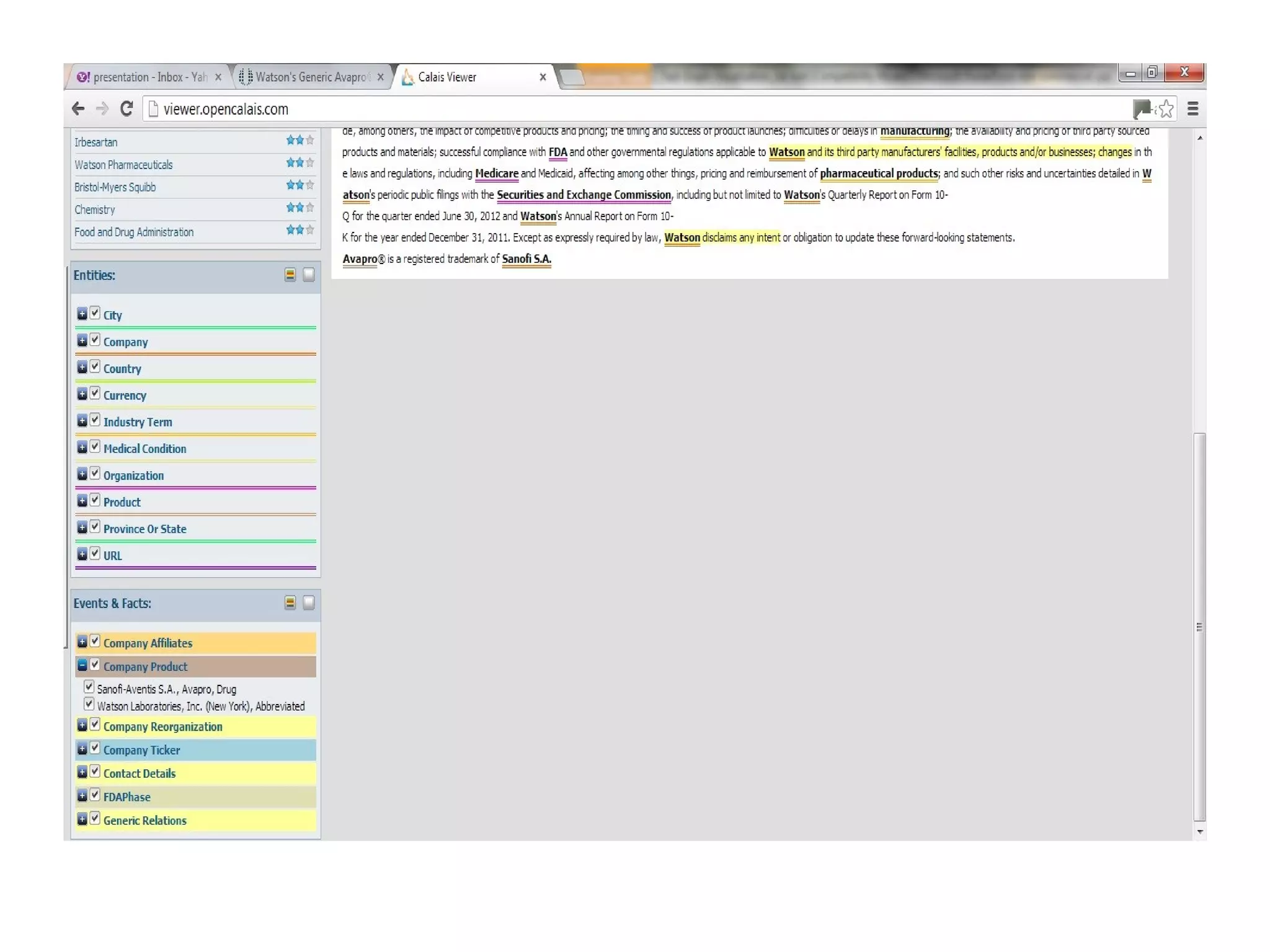Click the star rating for Irbesartan
This screenshot has height=952, width=1270.
pos(300,141)
